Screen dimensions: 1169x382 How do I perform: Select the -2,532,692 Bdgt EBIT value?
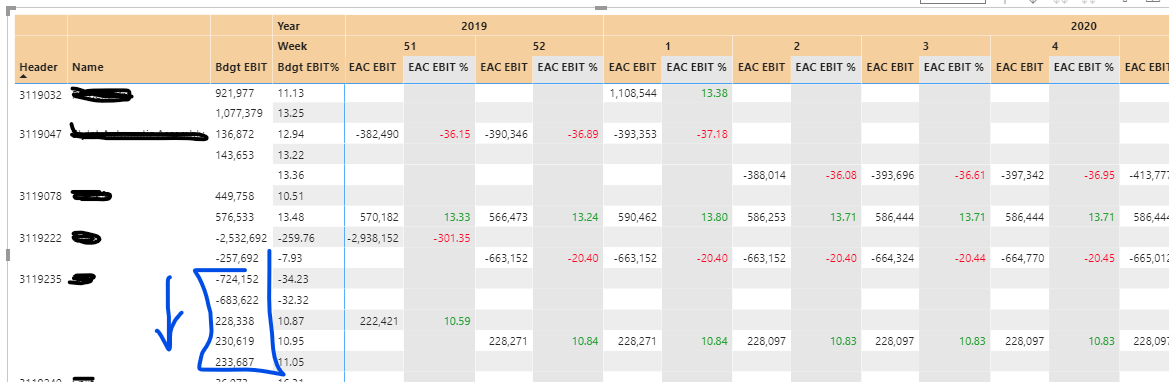pyautogui.click(x=240, y=238)
